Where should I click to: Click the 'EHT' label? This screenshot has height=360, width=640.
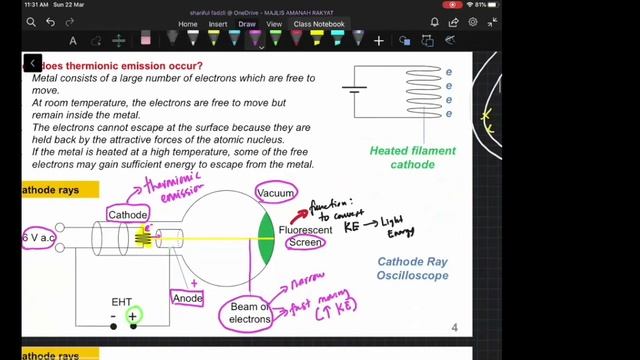pyautogui.click(x=122, y=302)
